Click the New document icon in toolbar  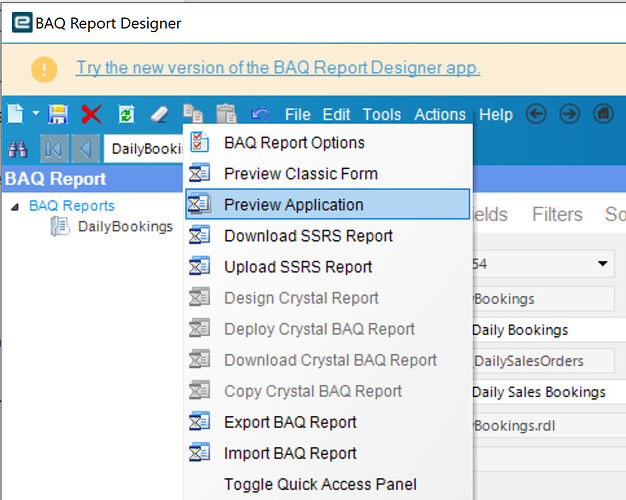pos(15,114)
